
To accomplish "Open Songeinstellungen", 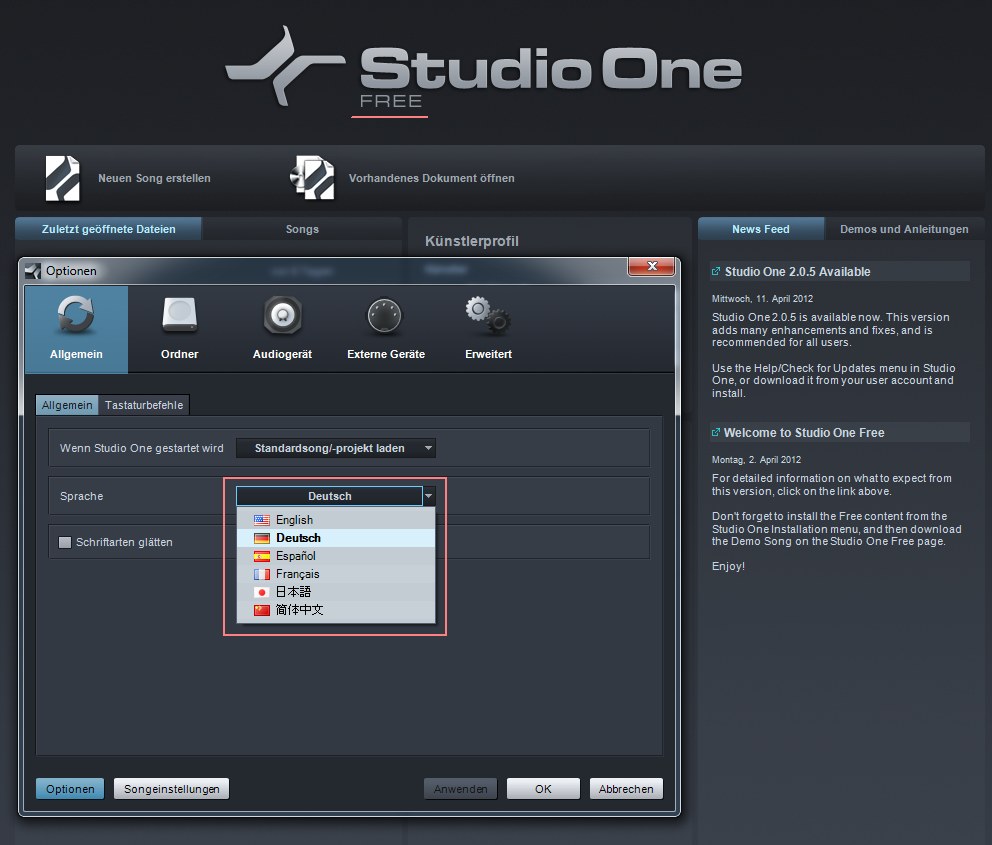I will point(171,789).
